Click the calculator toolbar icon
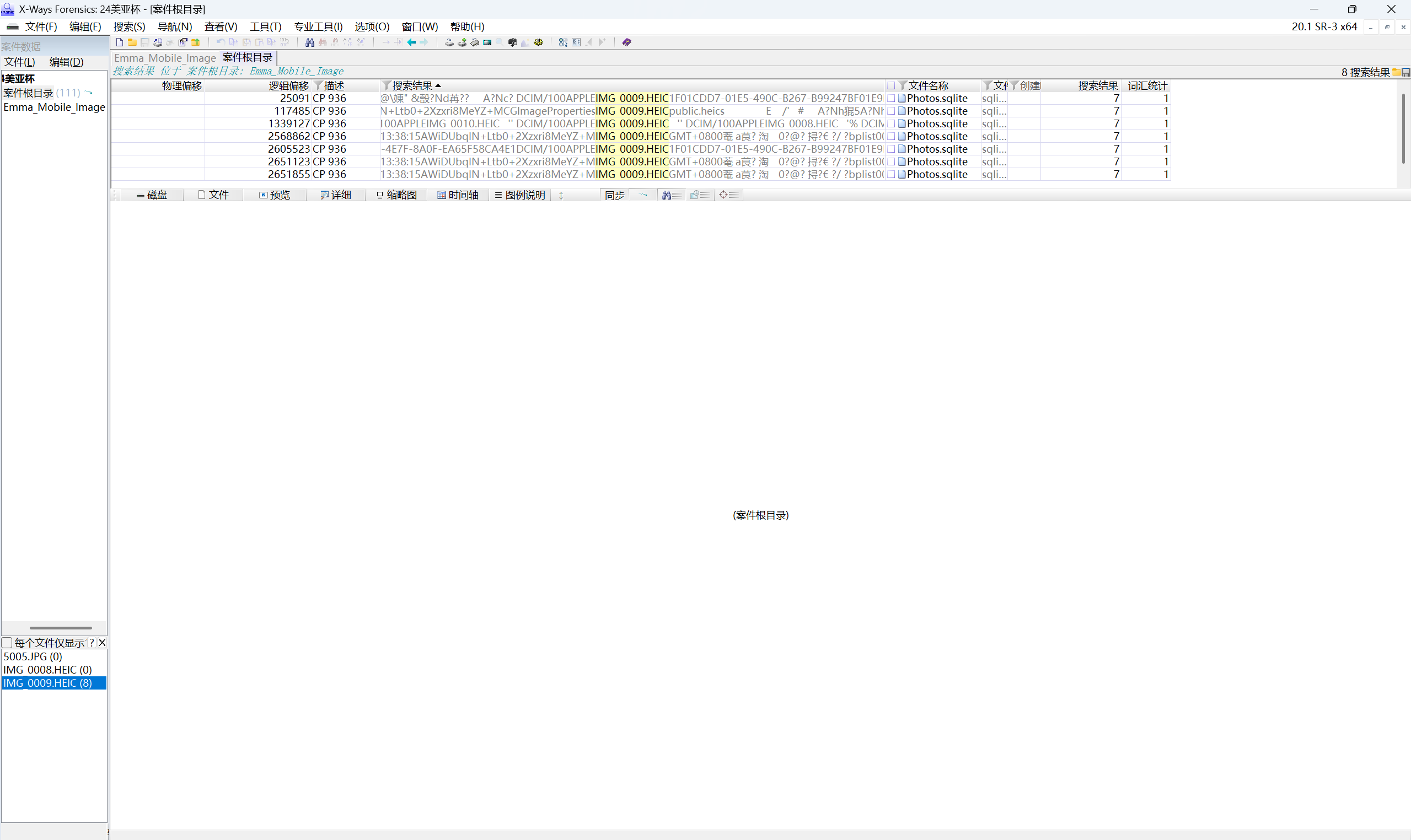The width and height of the screenshot is (1411, 840). point(487,42)
